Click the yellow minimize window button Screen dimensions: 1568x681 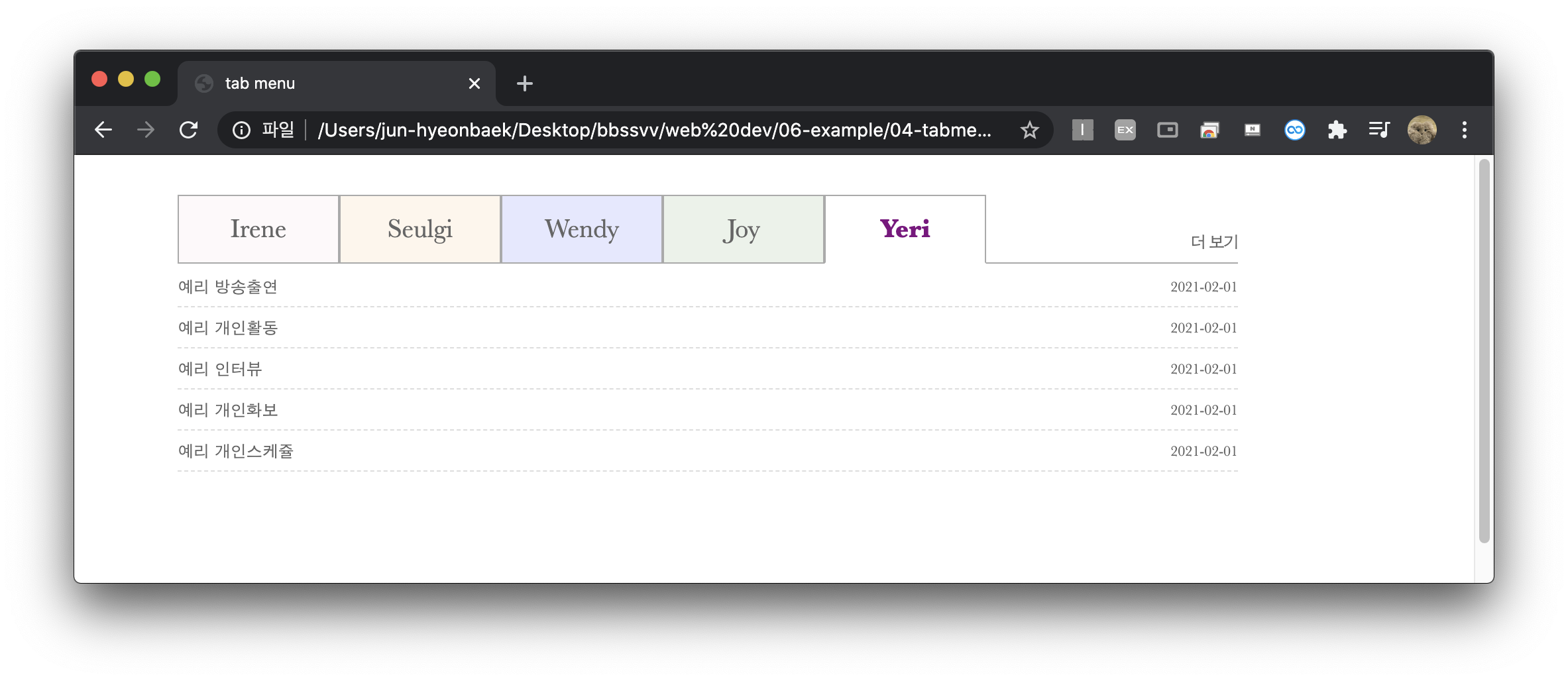(x=126, y=79)
